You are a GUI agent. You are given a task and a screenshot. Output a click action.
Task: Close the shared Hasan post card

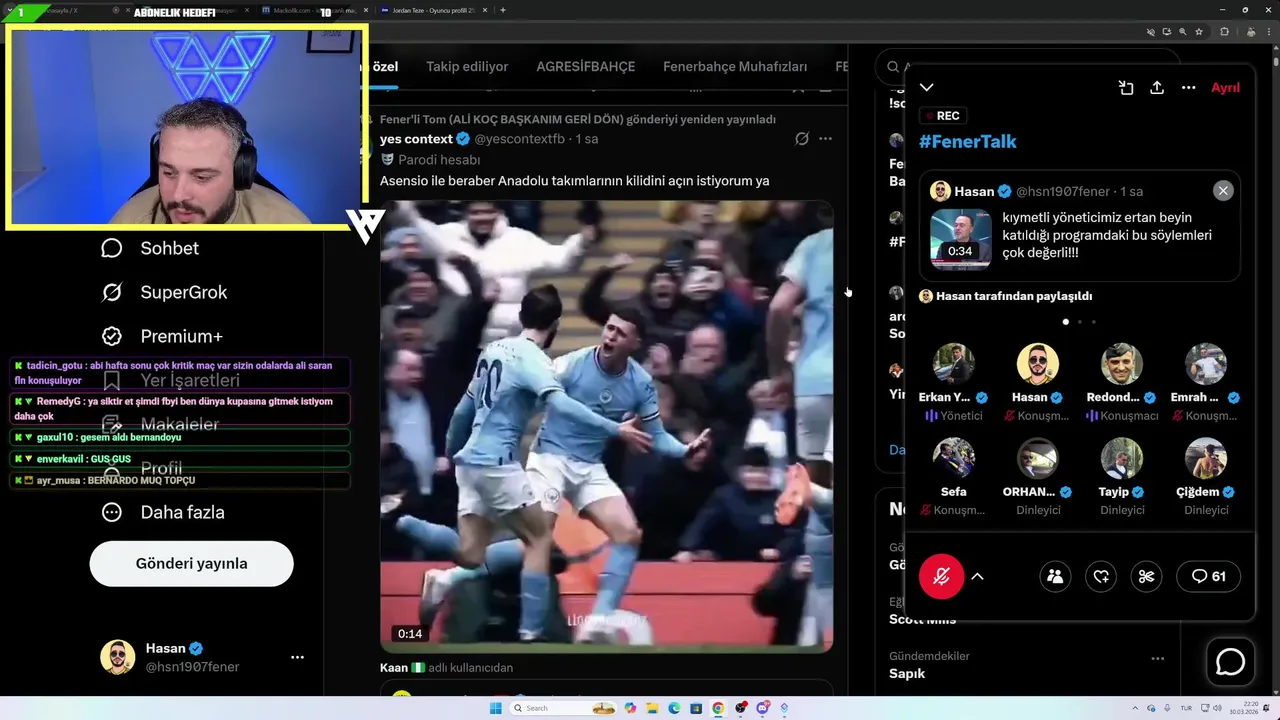click(1223, 191)
